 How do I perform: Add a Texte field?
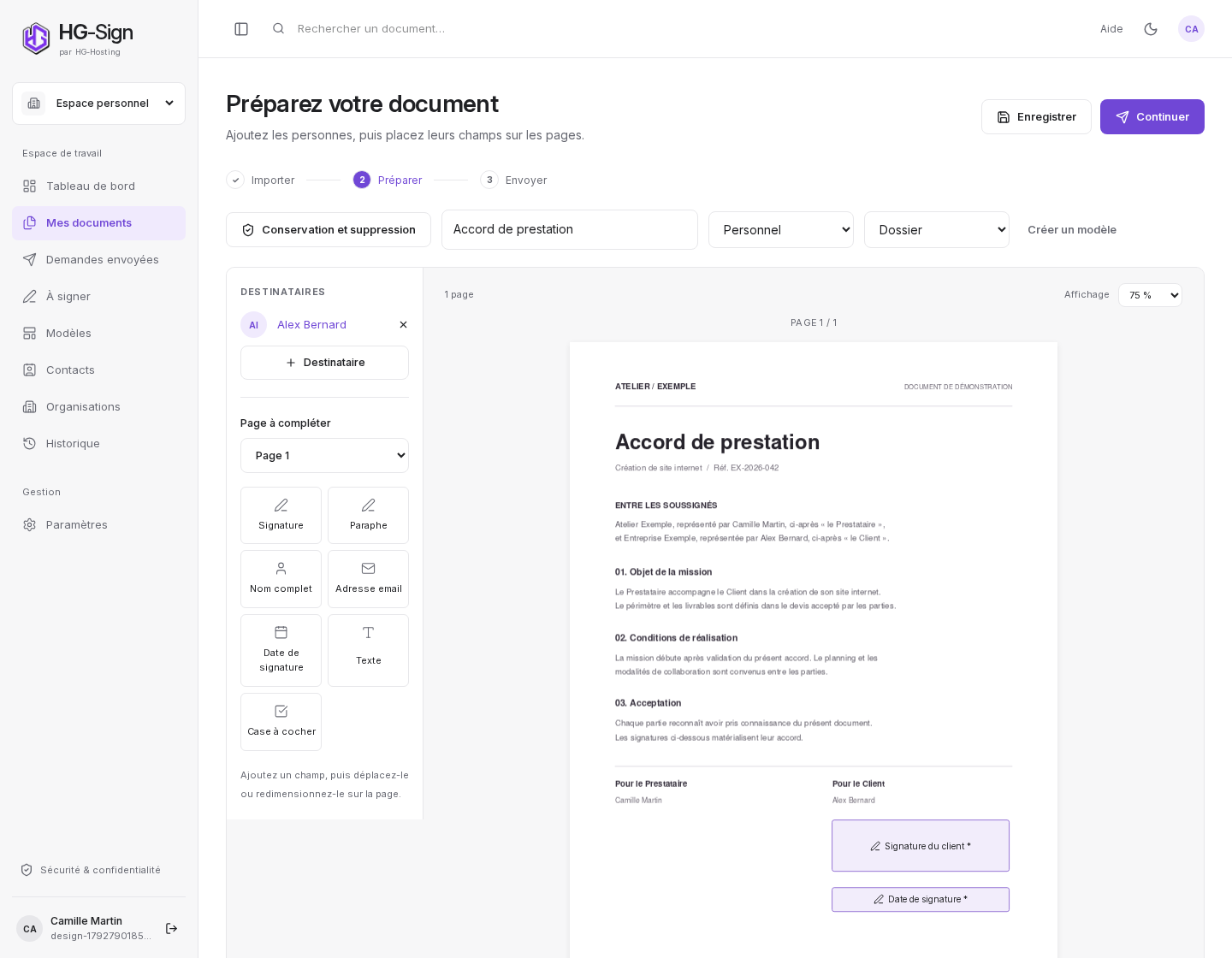(x=368, y=650)
